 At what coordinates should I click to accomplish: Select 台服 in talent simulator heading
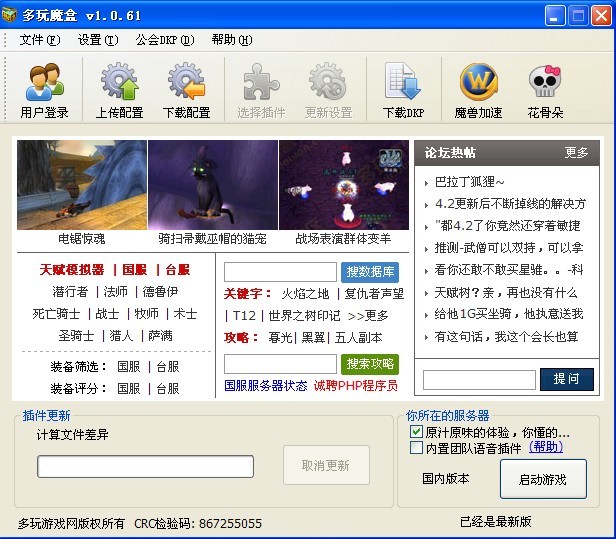(x=178, y=270)
